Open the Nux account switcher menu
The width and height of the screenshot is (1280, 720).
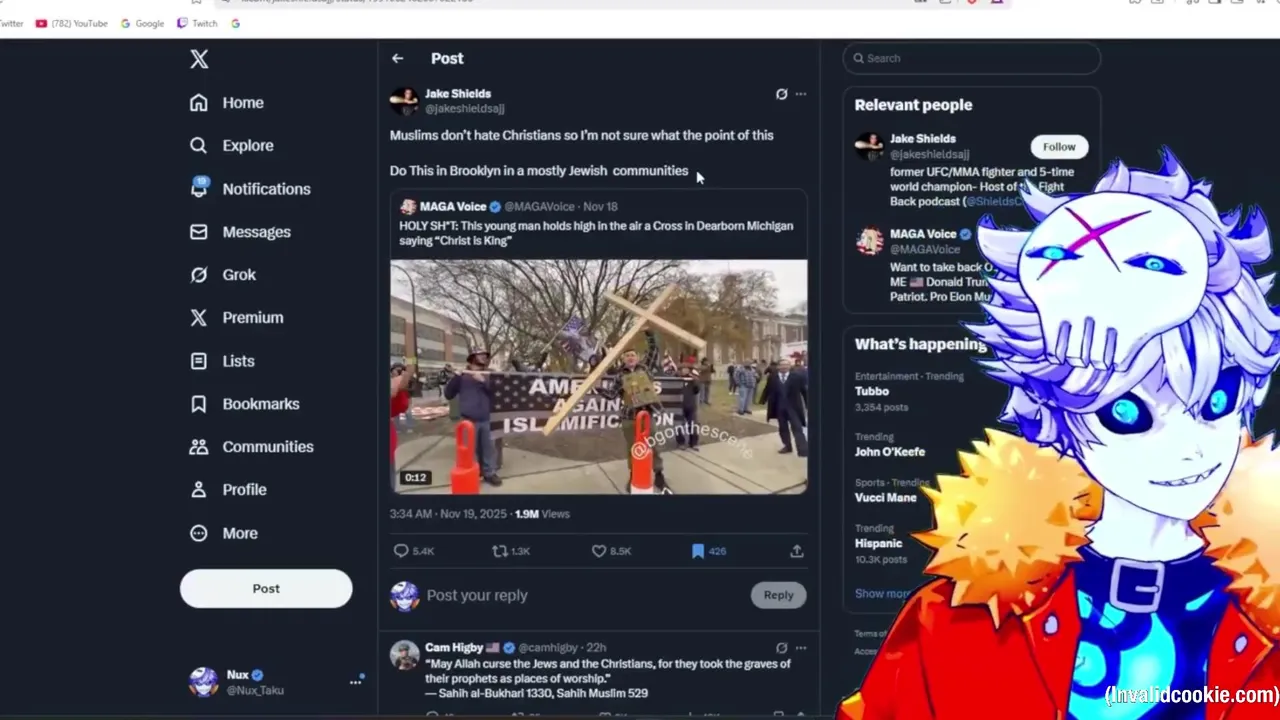point(276,682)
